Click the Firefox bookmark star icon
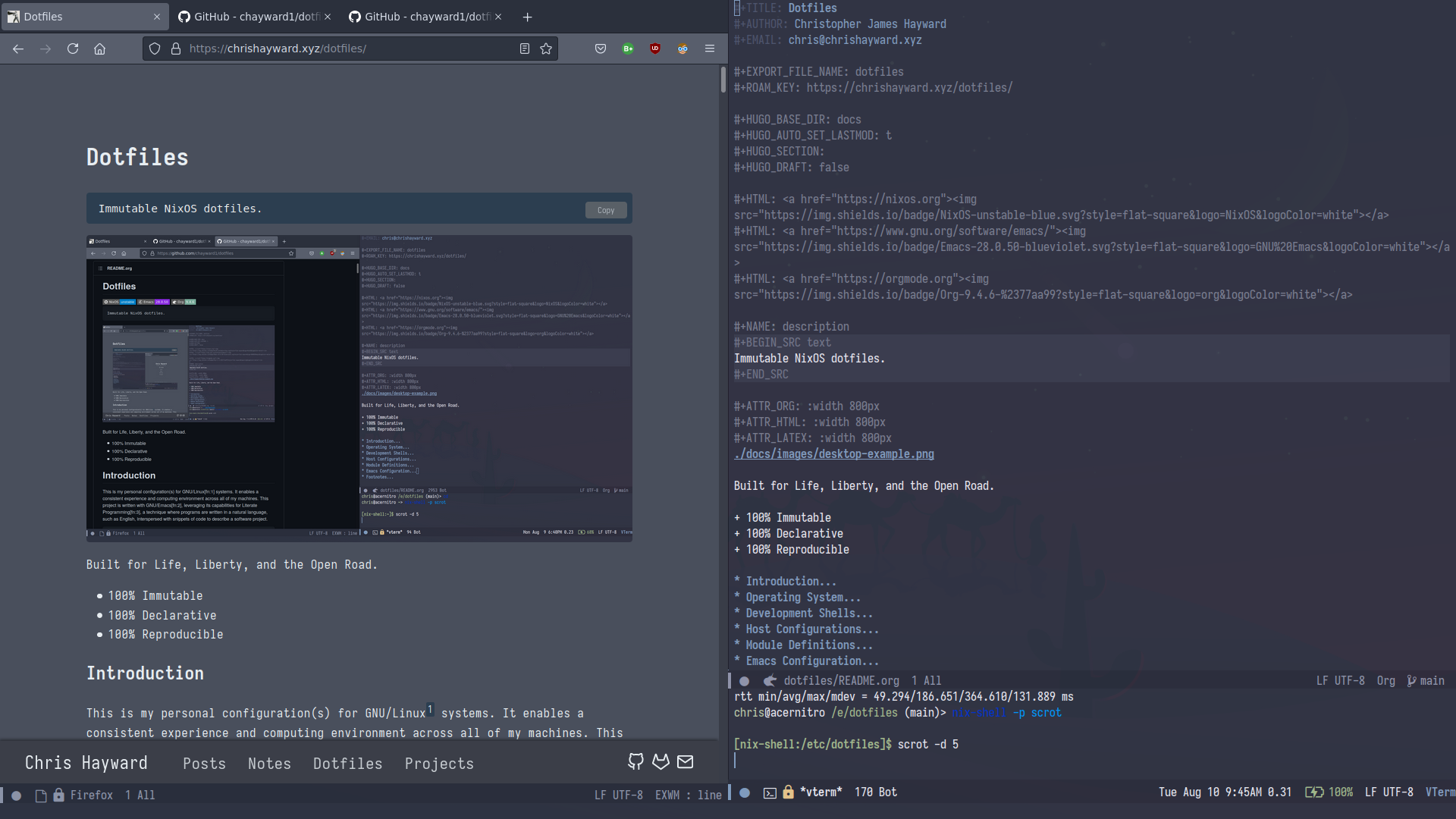This screenshot has width=1456, height=819. [546, 48]
